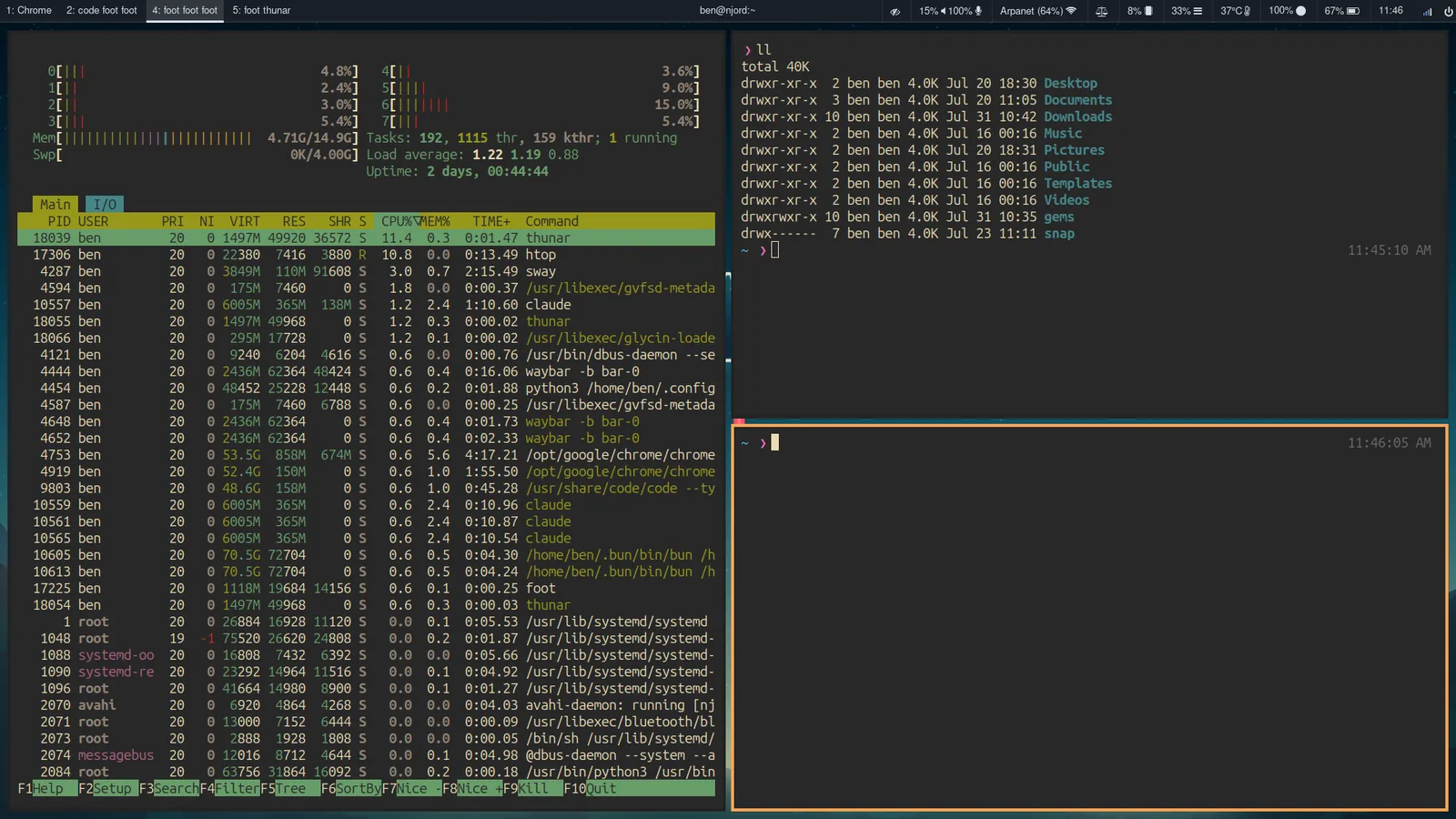
Task: Click F9 Kill in htop footer
Action: (533, 789)
